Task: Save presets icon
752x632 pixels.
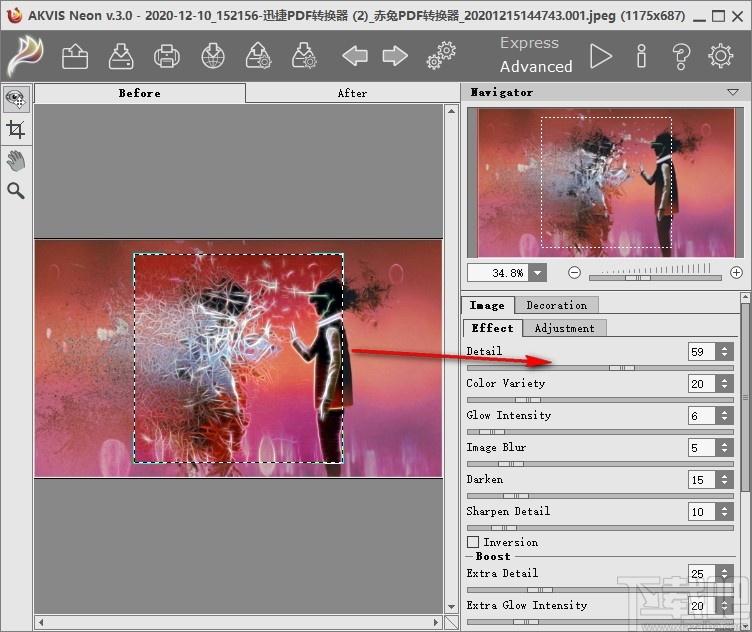Action: [x=304, y=56]
